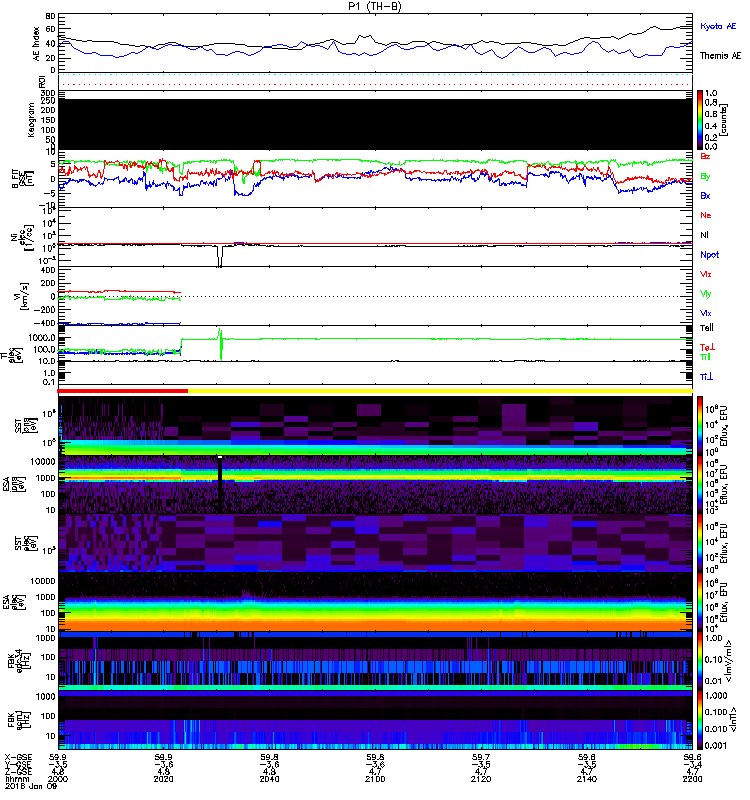
Task: Select the green Viy velocity legend label
Action: [x=706, y=293]
